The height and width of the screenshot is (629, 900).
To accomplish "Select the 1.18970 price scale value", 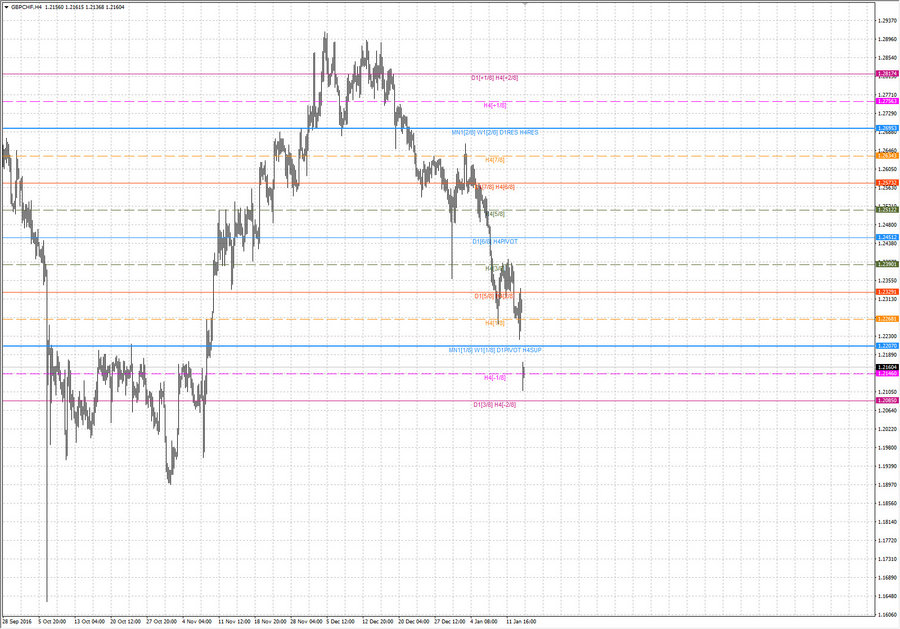I will point(887,485).
